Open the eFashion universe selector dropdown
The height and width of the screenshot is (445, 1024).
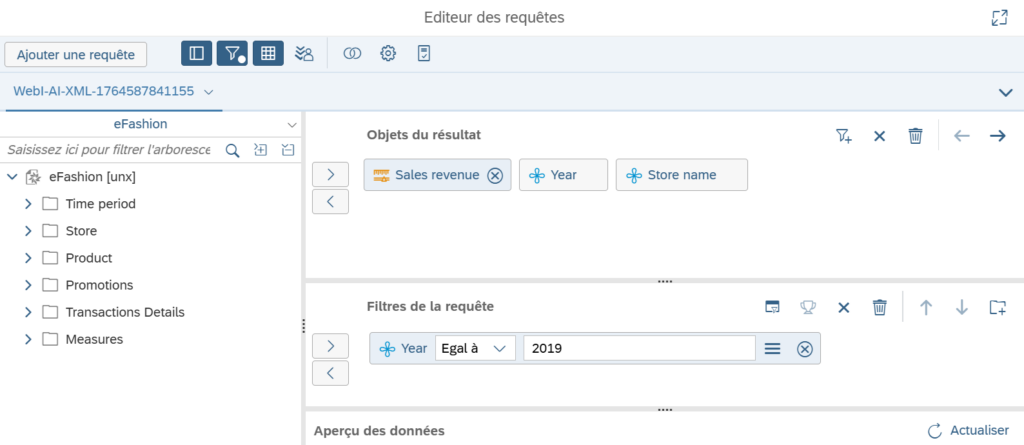291,124
